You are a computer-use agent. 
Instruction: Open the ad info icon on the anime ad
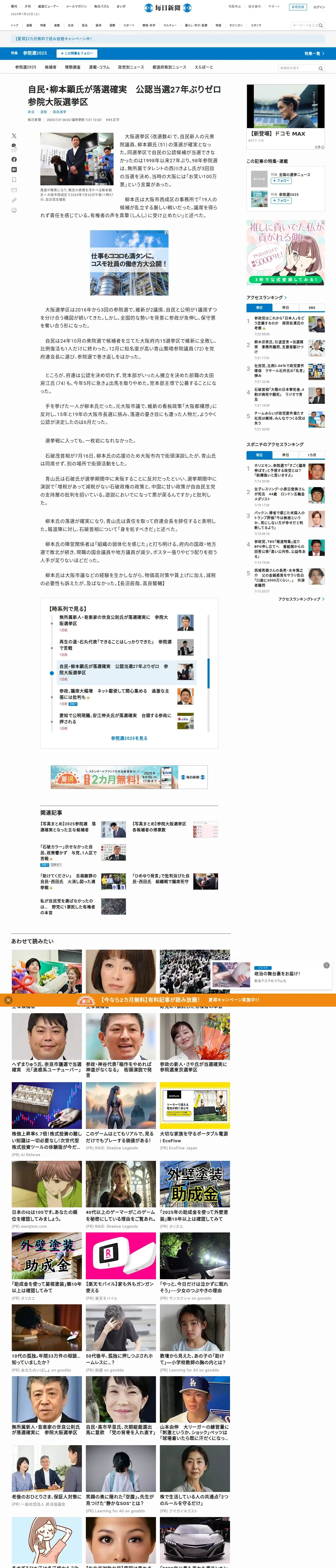[x=323, y=222]
